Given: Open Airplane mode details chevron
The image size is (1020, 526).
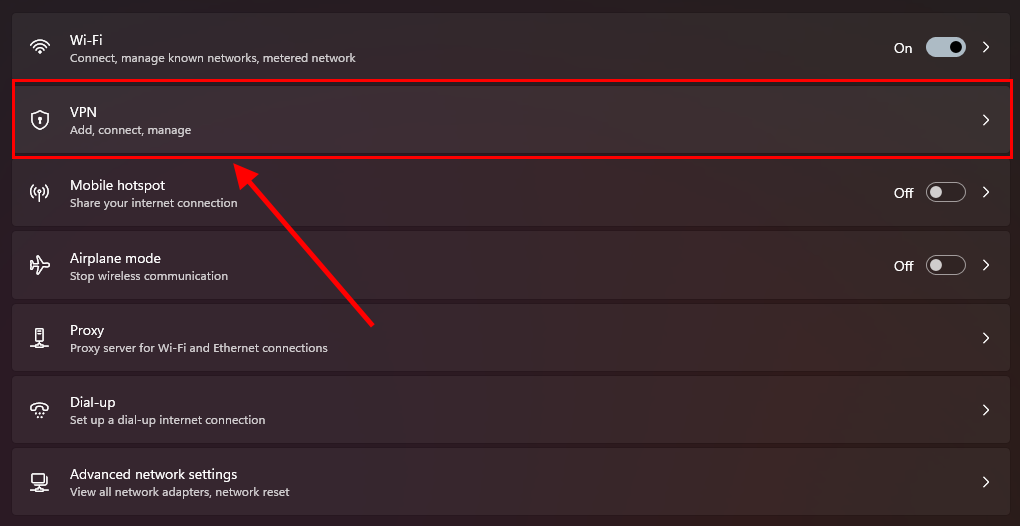Looking at the screenshot, I should [x=986, y=265].
